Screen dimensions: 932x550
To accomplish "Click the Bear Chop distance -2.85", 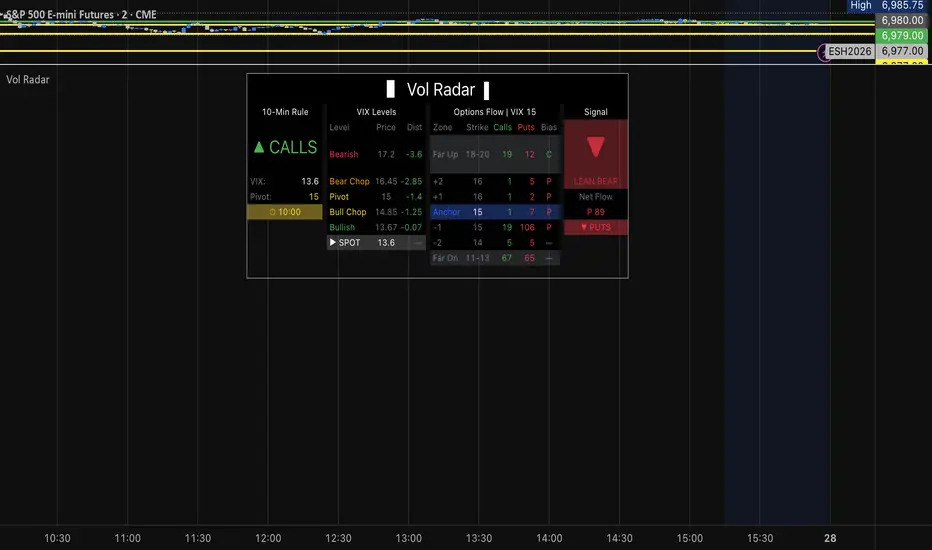I will tap(411, 181).
